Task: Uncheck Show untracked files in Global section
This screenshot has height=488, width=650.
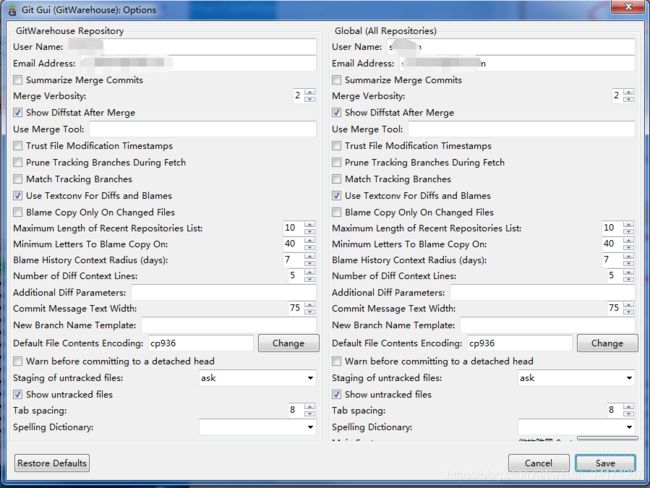Action: tap(337, 394)
